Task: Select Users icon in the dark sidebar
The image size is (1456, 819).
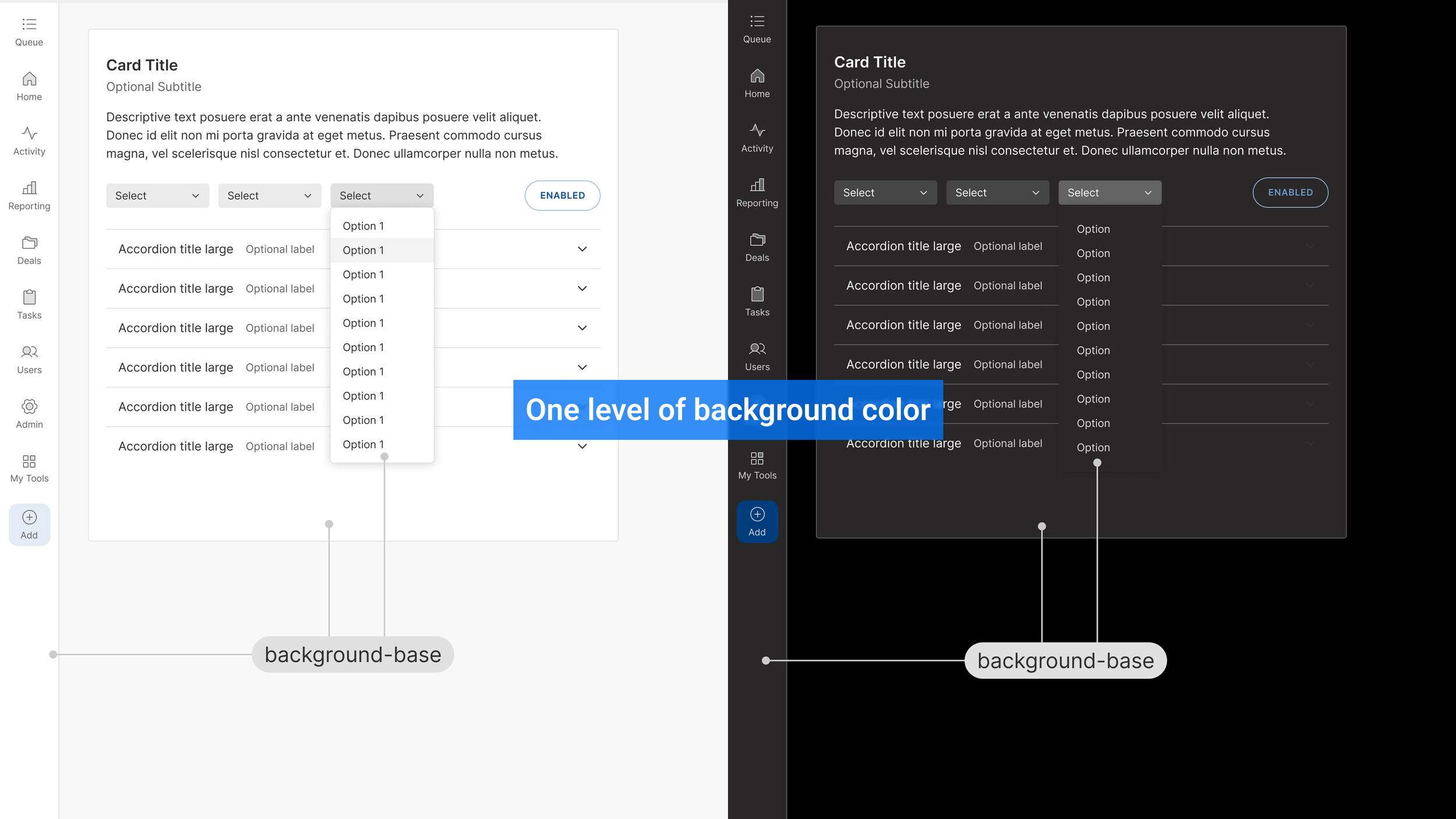Action: click(x=757, y=349)
